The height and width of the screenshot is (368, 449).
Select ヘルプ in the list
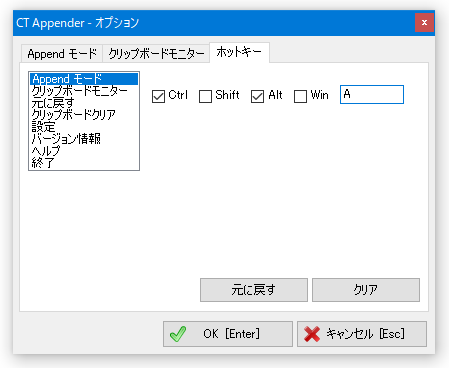click(84, 151)
